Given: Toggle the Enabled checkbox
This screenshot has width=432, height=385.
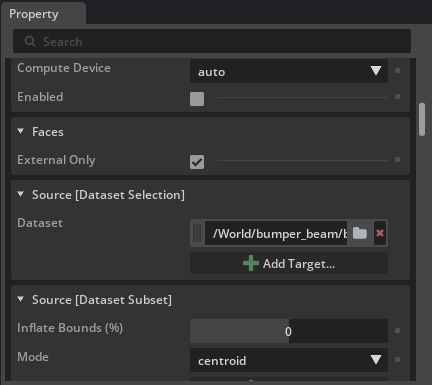Looking at the screenshot, I should 197,99.
